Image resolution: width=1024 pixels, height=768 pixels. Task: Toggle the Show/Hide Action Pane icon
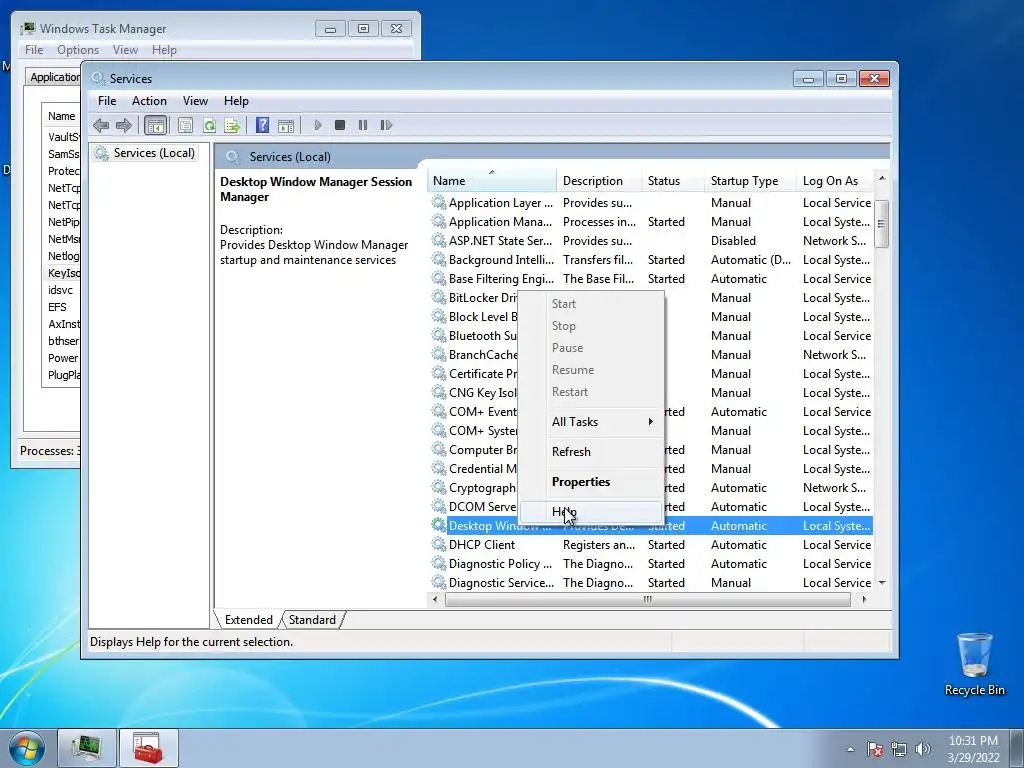click(x=286, y=125)
